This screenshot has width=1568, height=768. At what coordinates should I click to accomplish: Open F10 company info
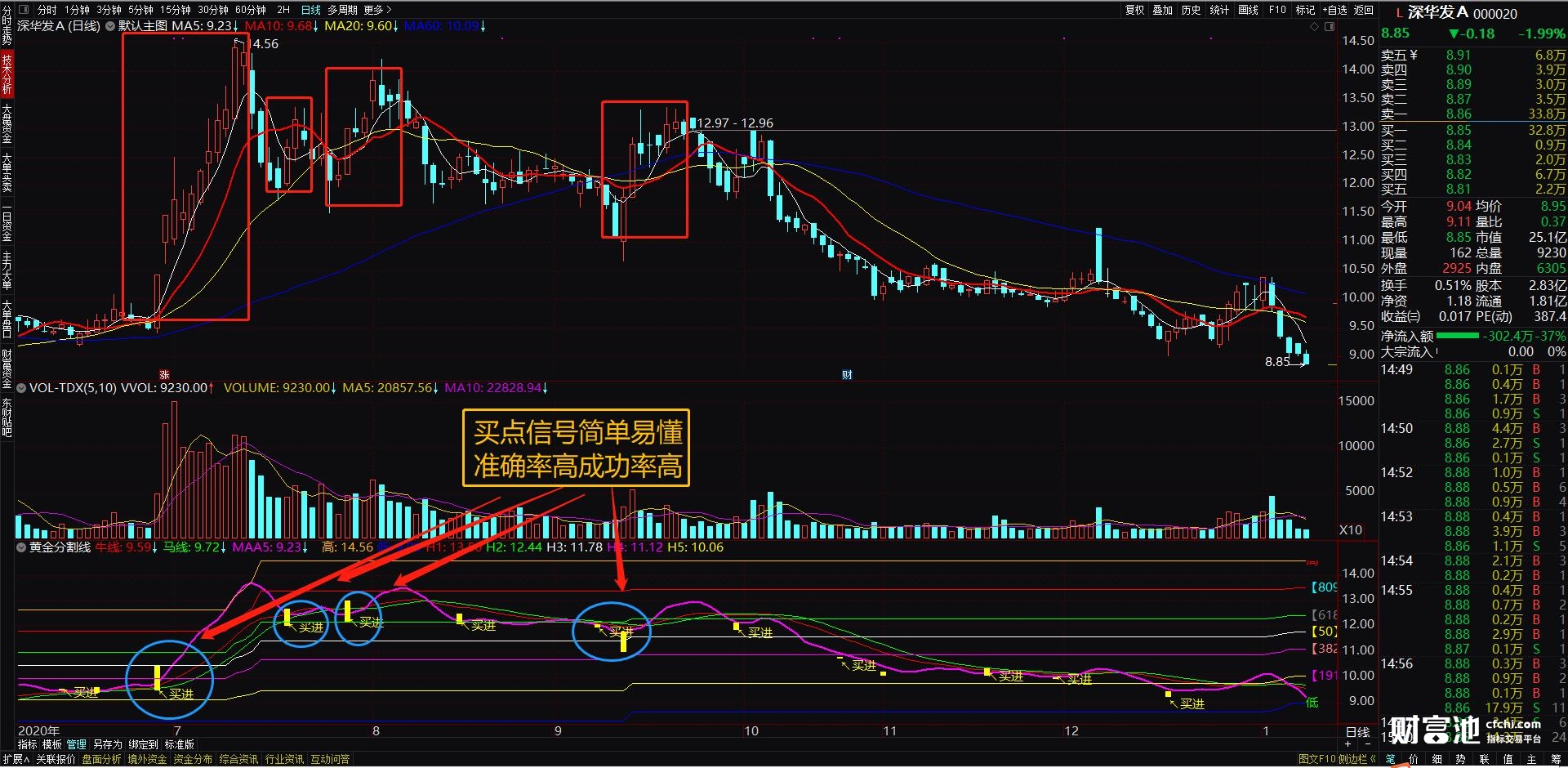pyautogui.click(x=1277, y=10)
